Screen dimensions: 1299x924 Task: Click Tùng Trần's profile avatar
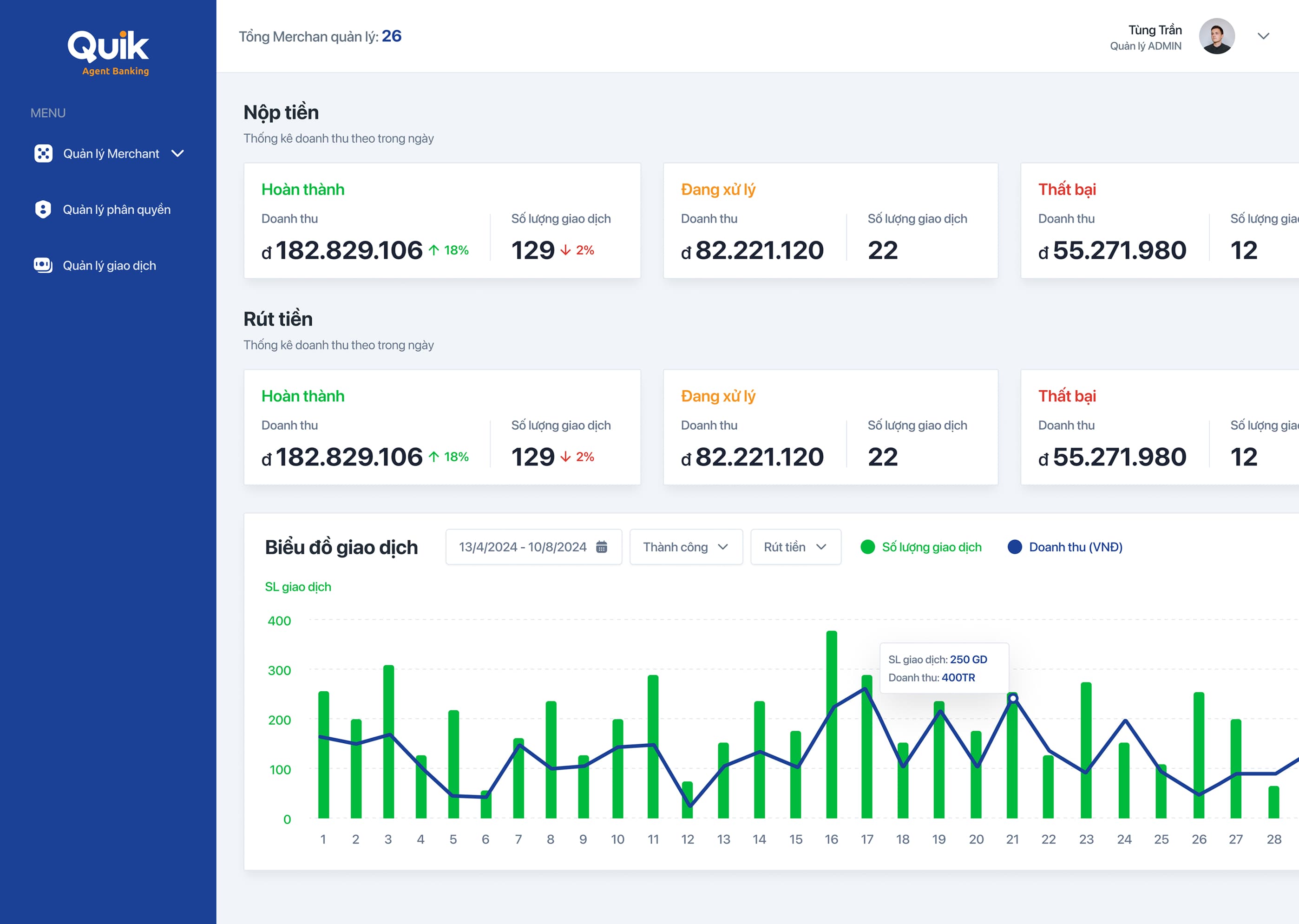pos(1216,36)
